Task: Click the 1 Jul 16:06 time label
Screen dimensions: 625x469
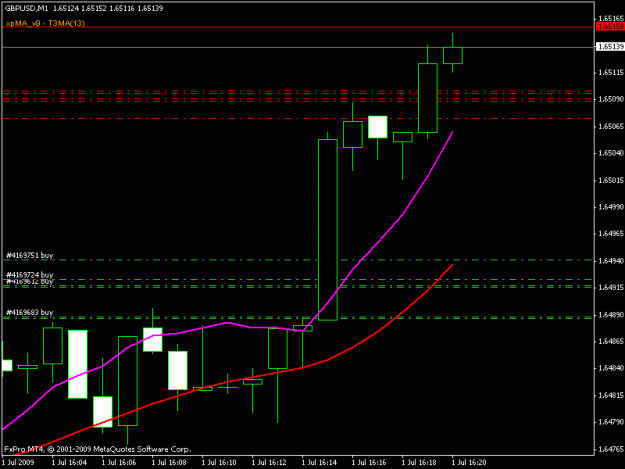Action: (119, 463)
